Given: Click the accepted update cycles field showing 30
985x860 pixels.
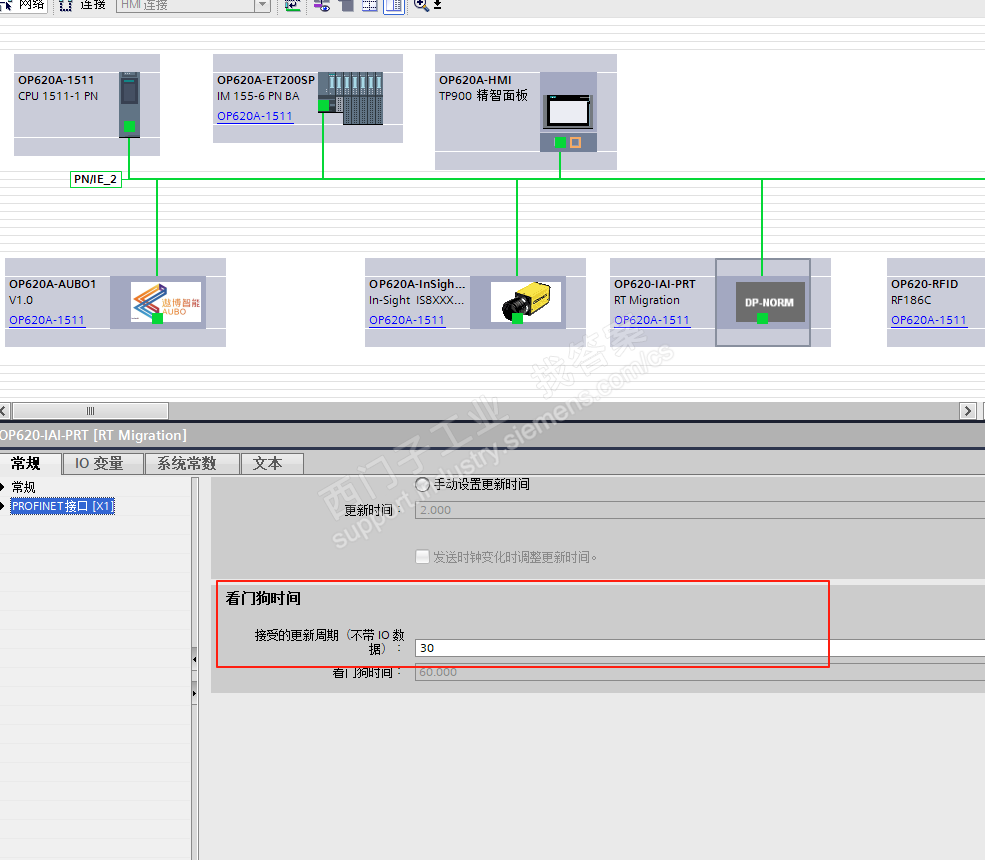Looking at the screenshot, I should coord(700,648).
